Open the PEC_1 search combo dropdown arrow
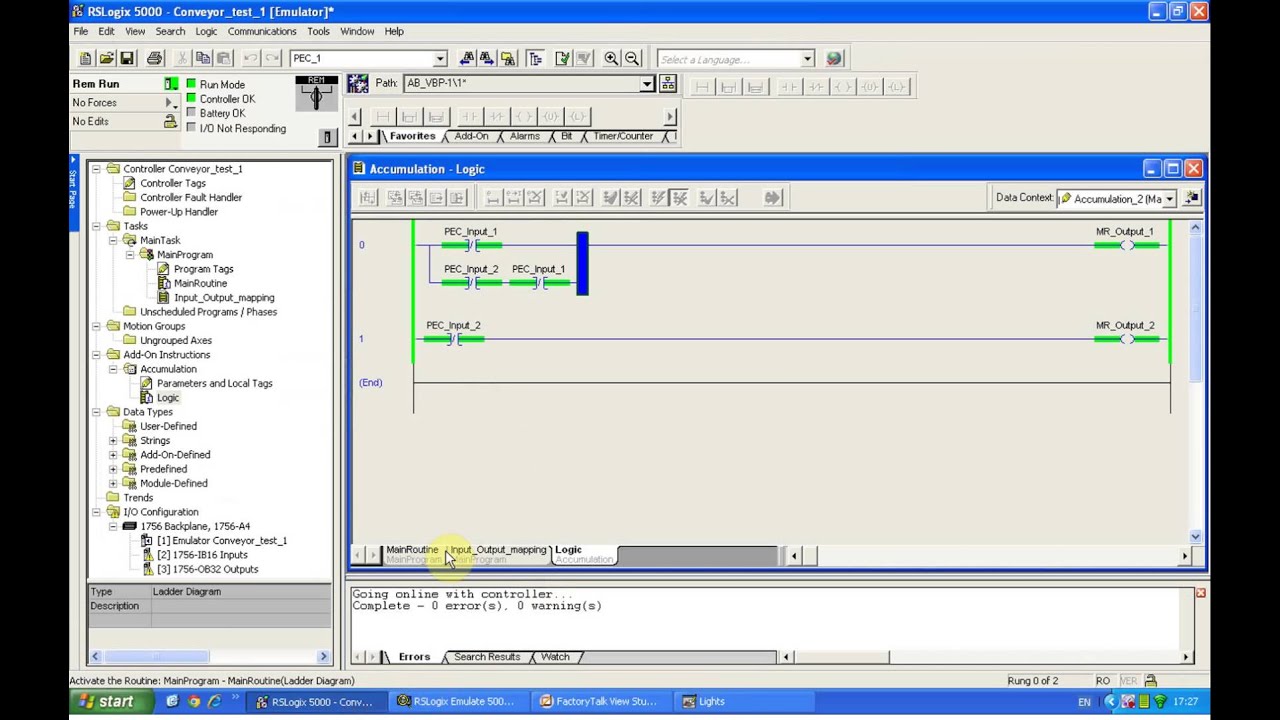 click(439, 59)
